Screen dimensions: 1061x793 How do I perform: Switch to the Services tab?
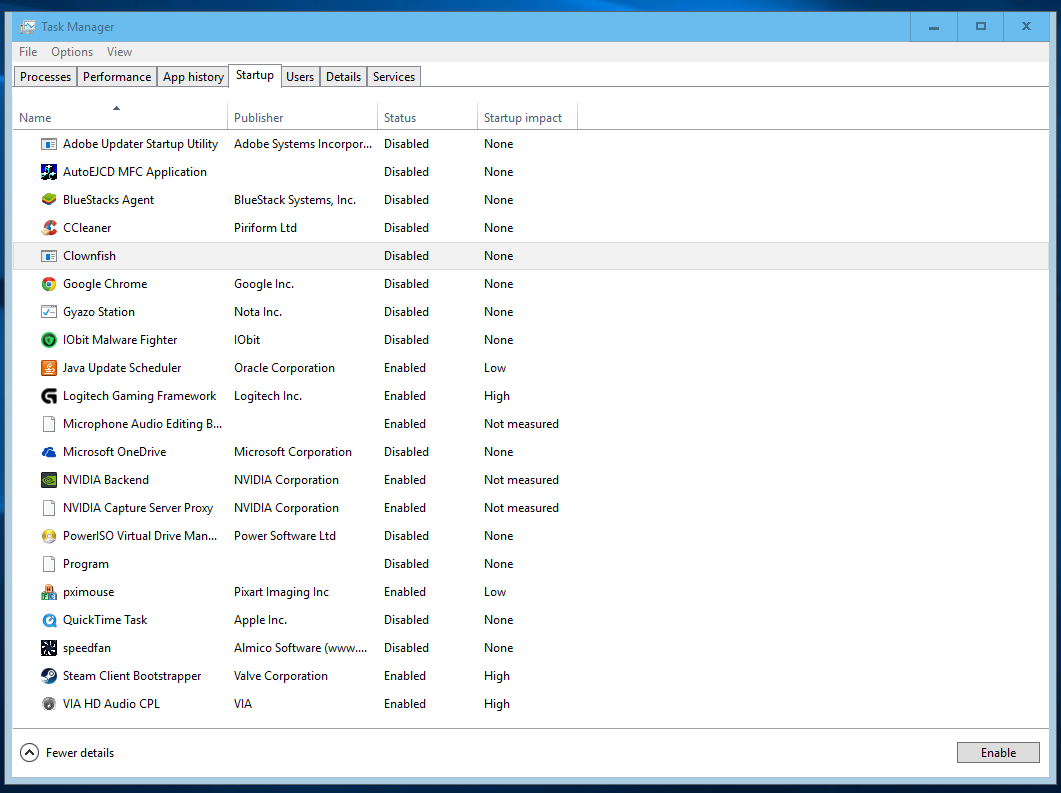pos(394,77)
